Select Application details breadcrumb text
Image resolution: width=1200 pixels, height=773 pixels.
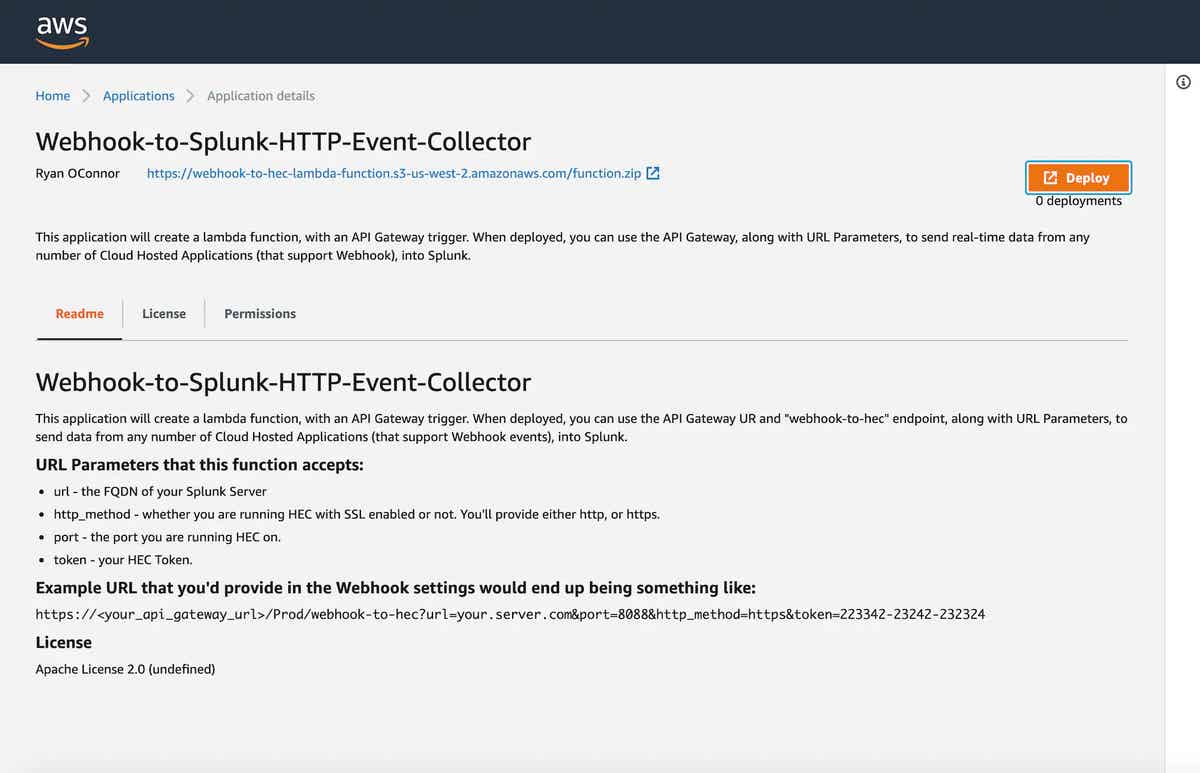click(x=261, y=96)
